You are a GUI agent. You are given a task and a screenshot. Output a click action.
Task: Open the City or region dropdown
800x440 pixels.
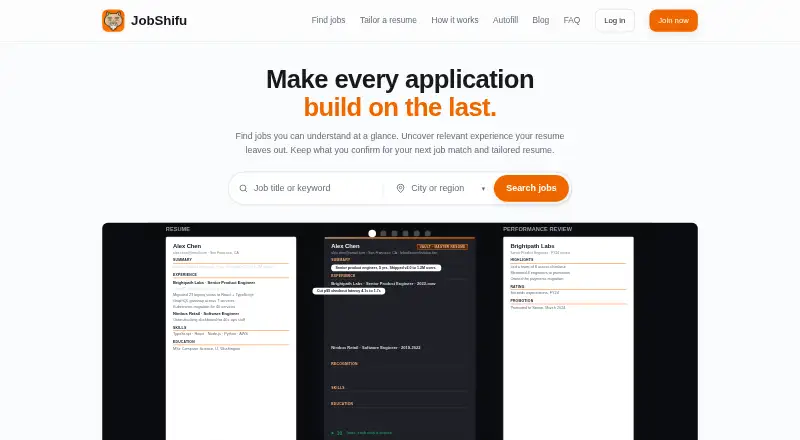coord(441,188)
